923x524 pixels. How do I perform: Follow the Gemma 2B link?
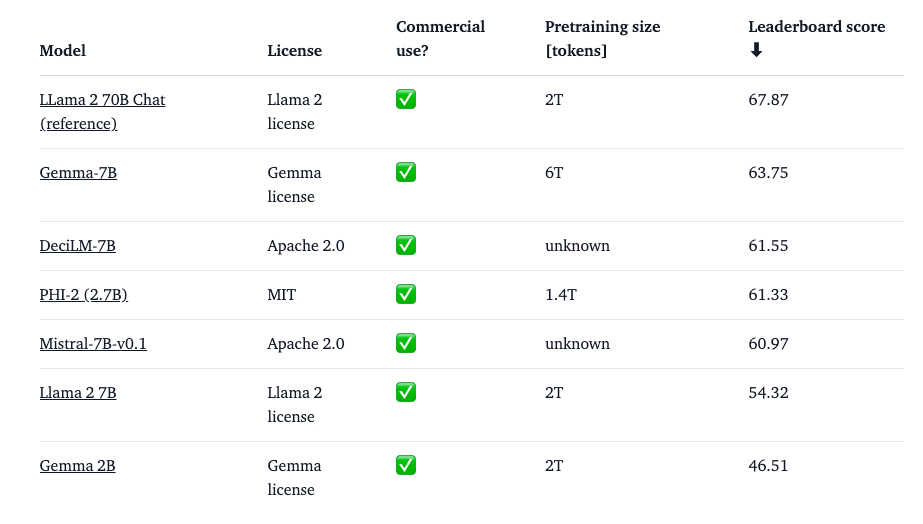[77, 466]
